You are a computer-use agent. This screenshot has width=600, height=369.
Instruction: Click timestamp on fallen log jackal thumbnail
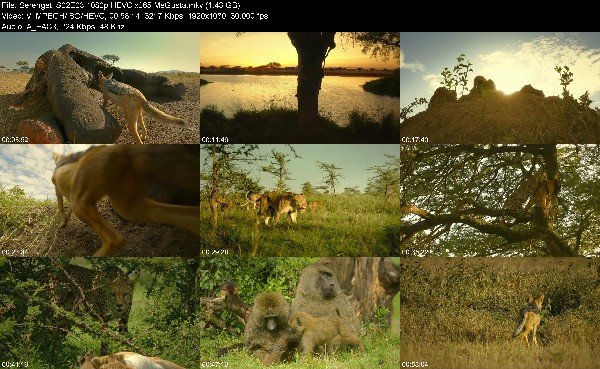coord(15,140)
